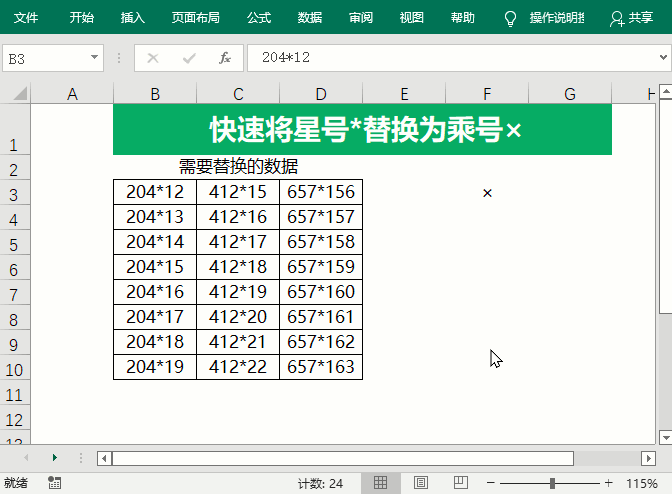Select column C header
Image resolution: width=672 pixels, height=494 pixels.
238,93
